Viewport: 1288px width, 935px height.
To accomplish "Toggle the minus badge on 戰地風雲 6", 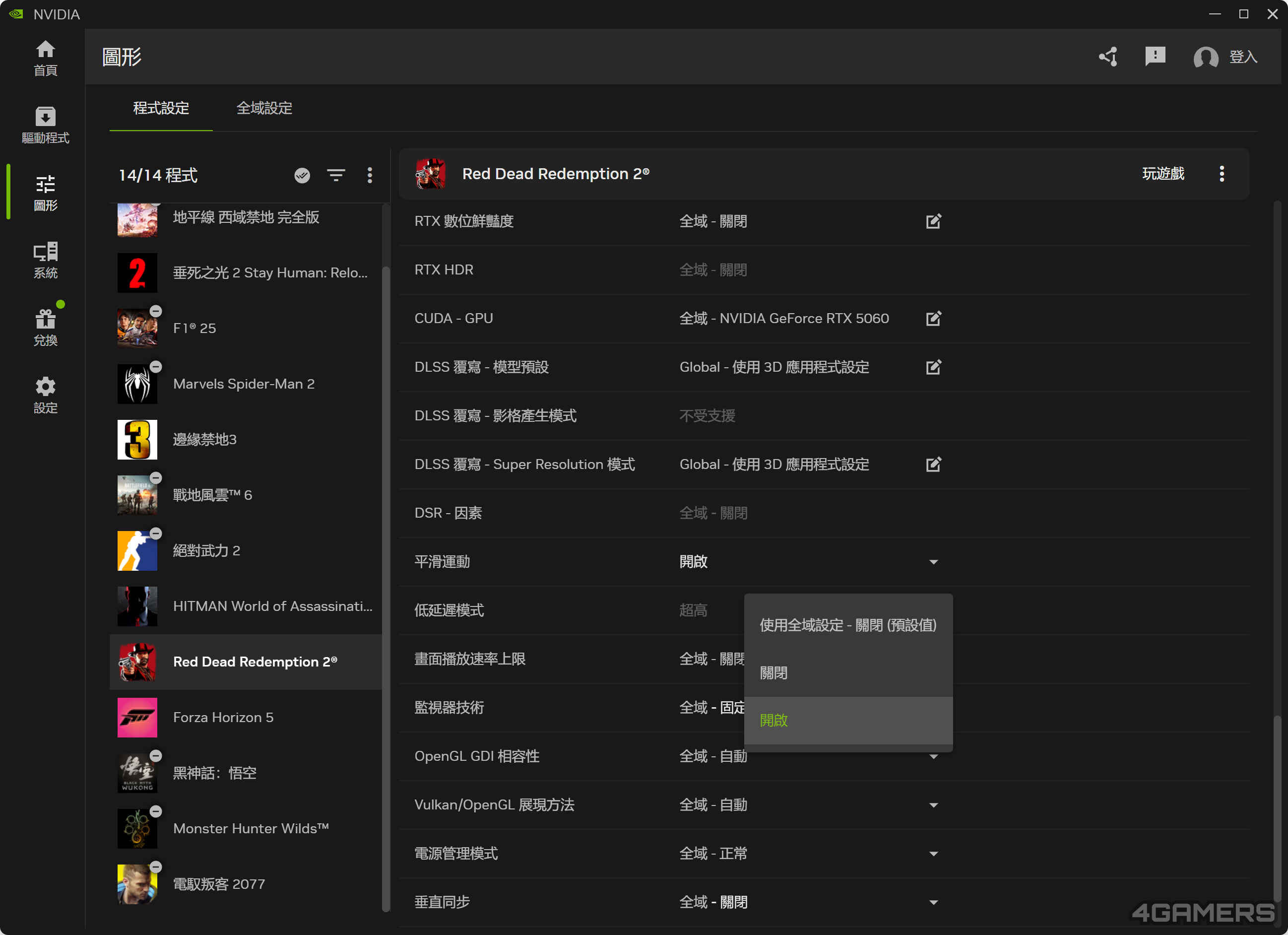I will click(156, 478).
